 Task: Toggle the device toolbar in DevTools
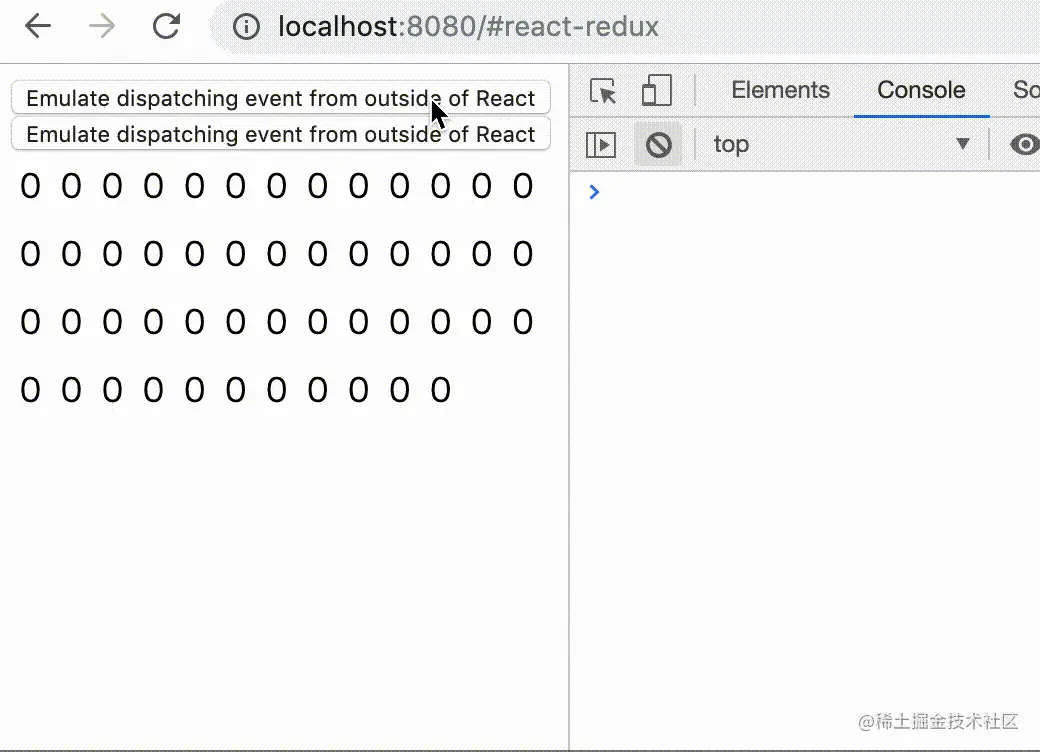(x=656, y=90)
